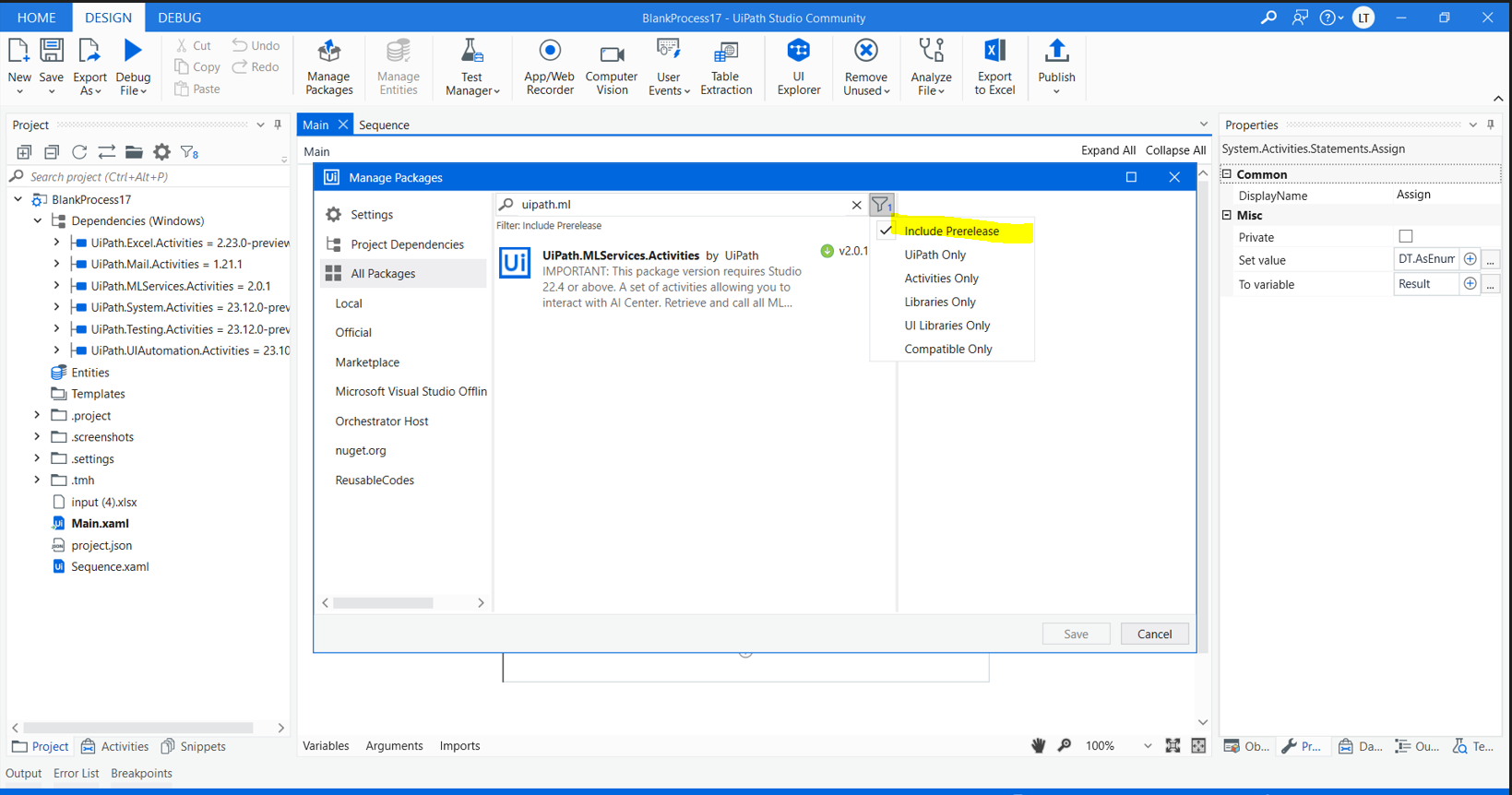
Task: Expand UiPath.Mail.Activities dependency
Action: [57, 264]
